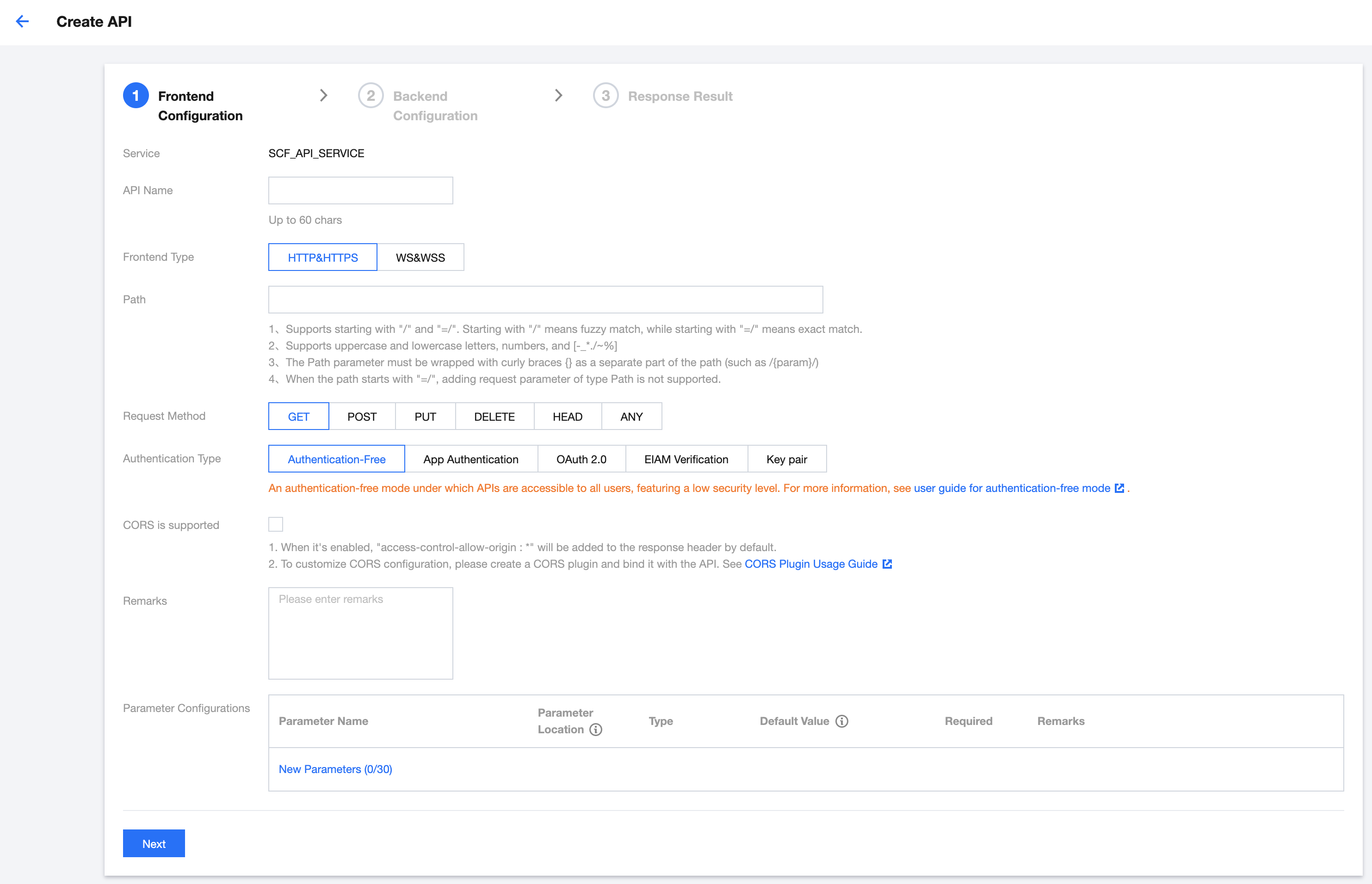Click external link icon after authentication-free guide
This screenshot has width=1372, height=884.
coord(1119,488)
